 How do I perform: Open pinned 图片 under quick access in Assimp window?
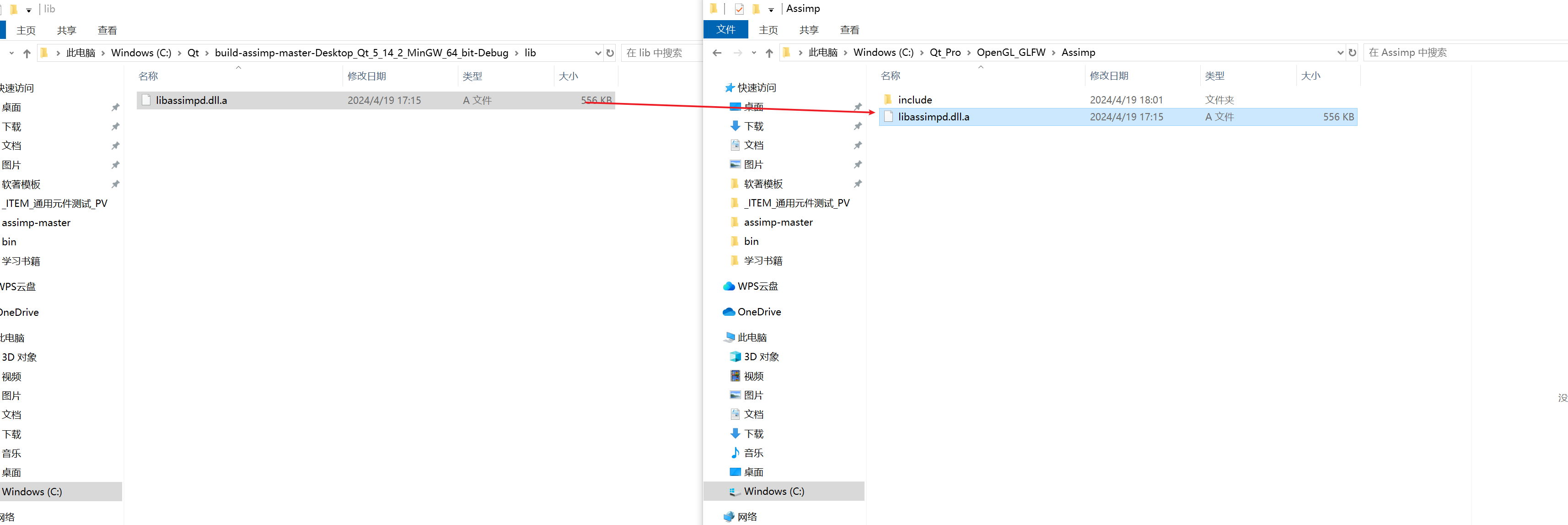pyautogui.click(x=753, y=165)
